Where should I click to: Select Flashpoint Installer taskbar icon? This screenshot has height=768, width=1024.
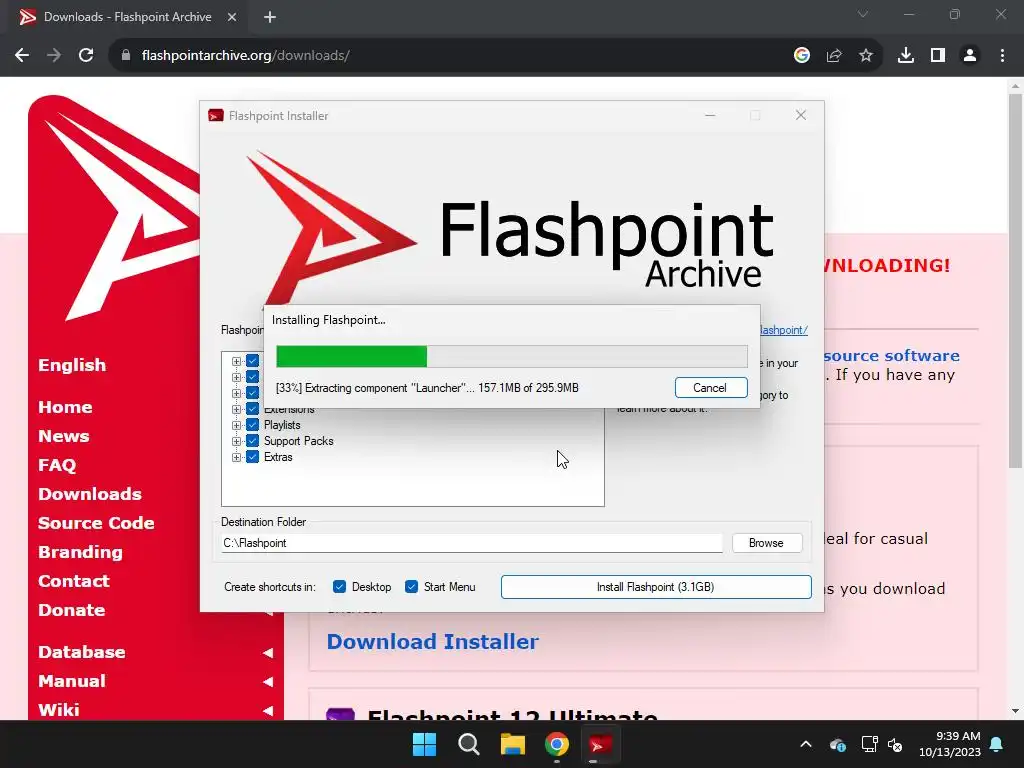click(x=600, y=744)
